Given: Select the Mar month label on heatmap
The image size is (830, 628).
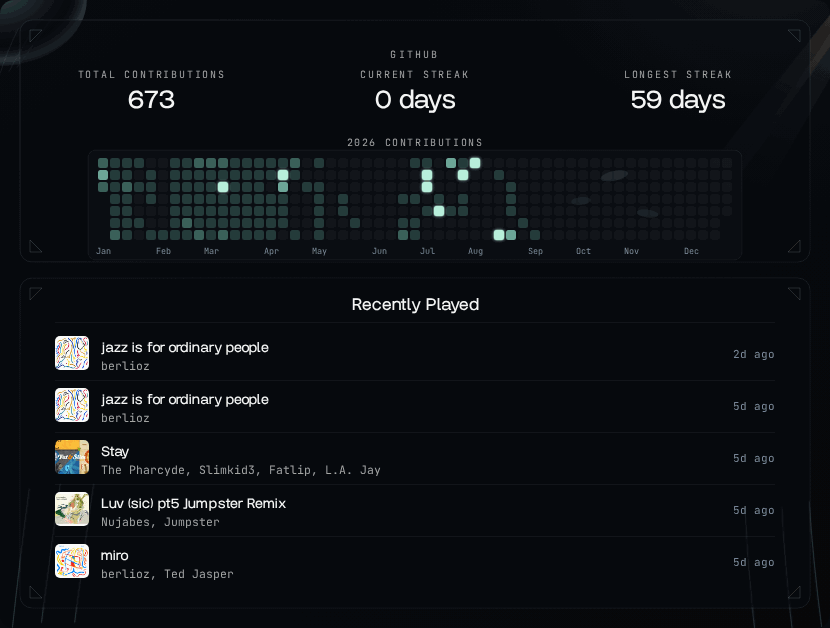Looking at the screenshot, I should (211, 251).
